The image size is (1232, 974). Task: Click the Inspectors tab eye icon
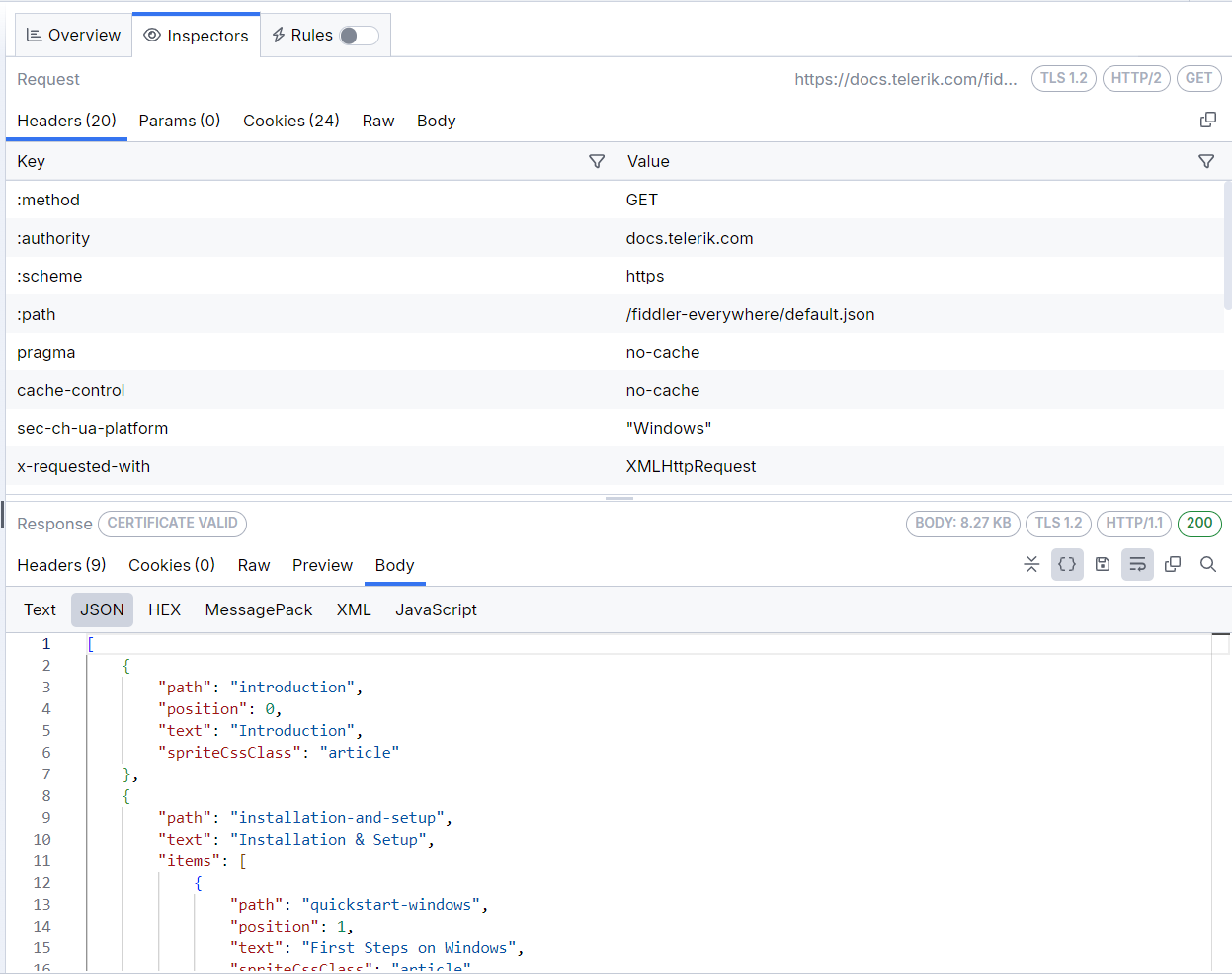(152, 35)
